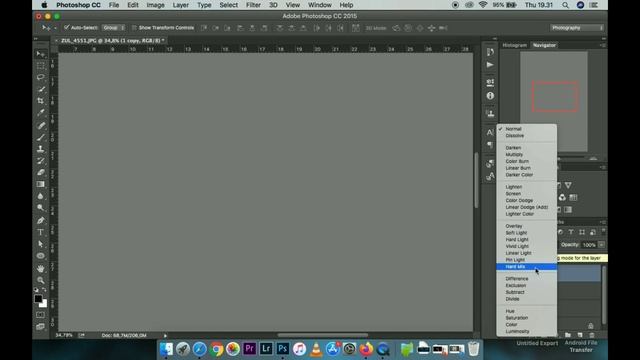Viewport: 640px width, 360px height.
Task: Select the Path Selection tool
Action: tap(40, 244)
